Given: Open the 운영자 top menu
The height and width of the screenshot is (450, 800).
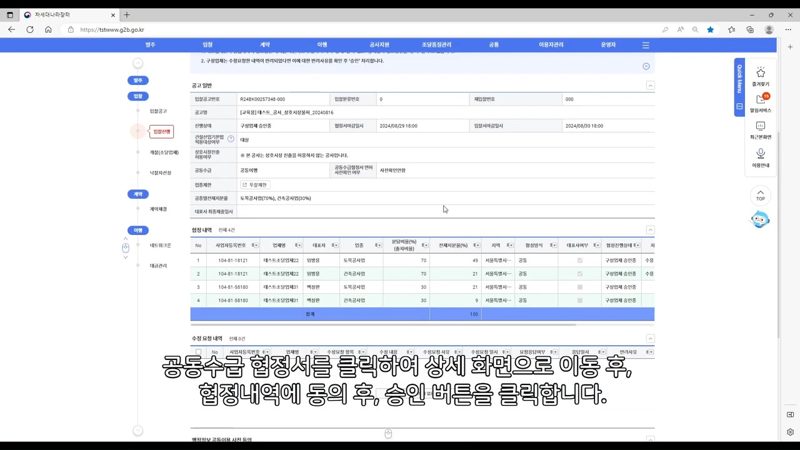Looking at the screenshot, I should [x=608, y=45].
